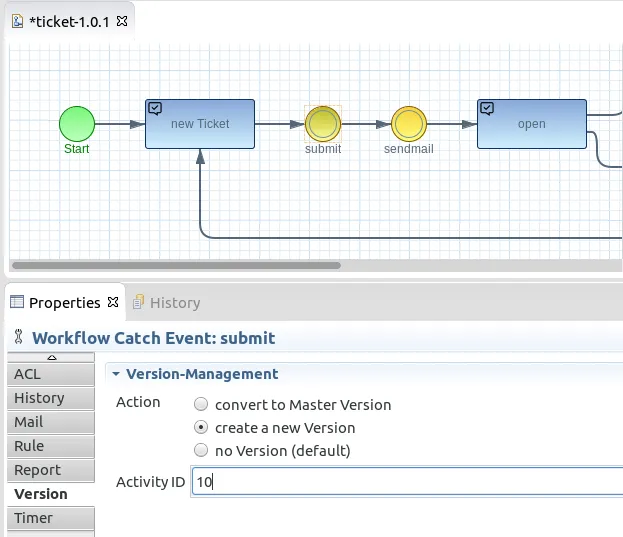The height and width of the screenshot is (537, 623).
Task: Click arrow between submit and sendmail
Action: [366, 124]
